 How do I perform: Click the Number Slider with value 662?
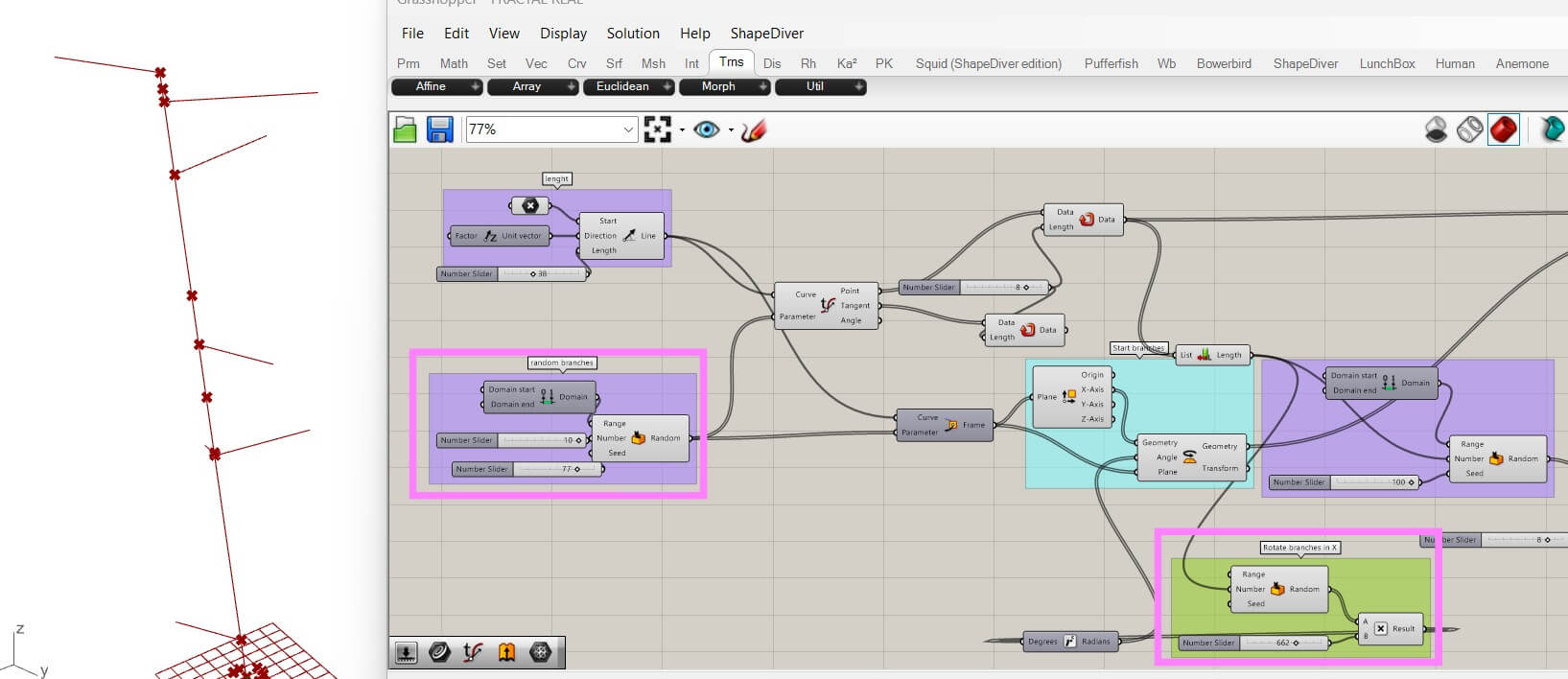(1255, 643)
